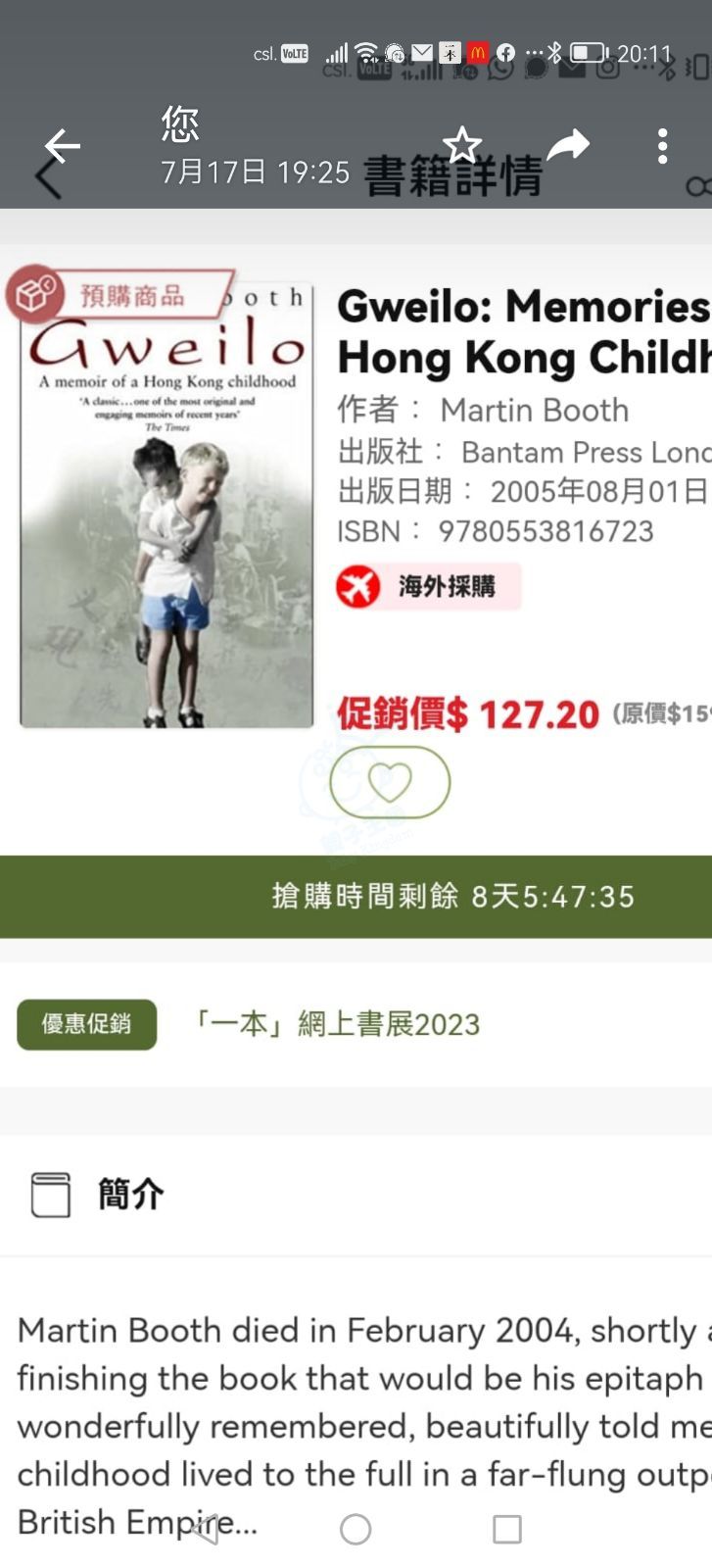
Task: Tap the 搶購時間剩餘 countdown banner
Action: coord(356,897)
